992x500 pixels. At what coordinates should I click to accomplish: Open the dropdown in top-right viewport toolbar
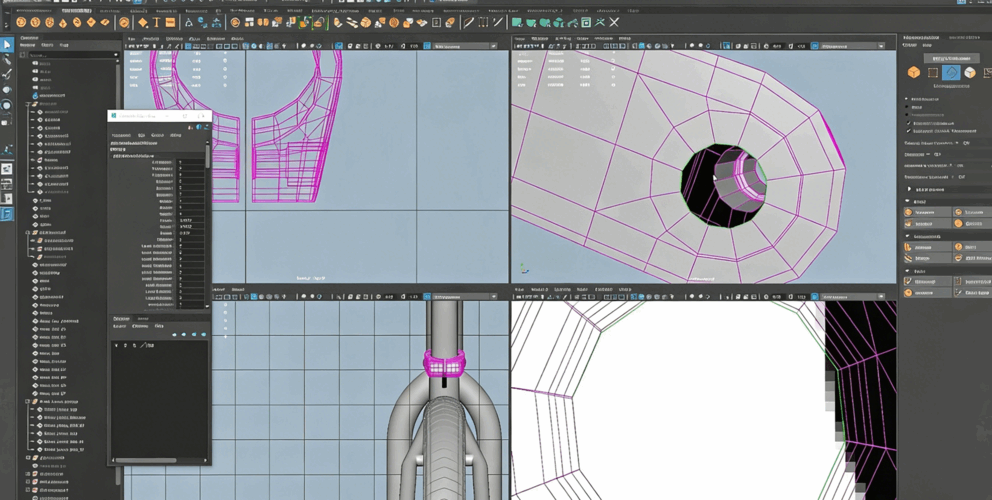pos(852,46)
